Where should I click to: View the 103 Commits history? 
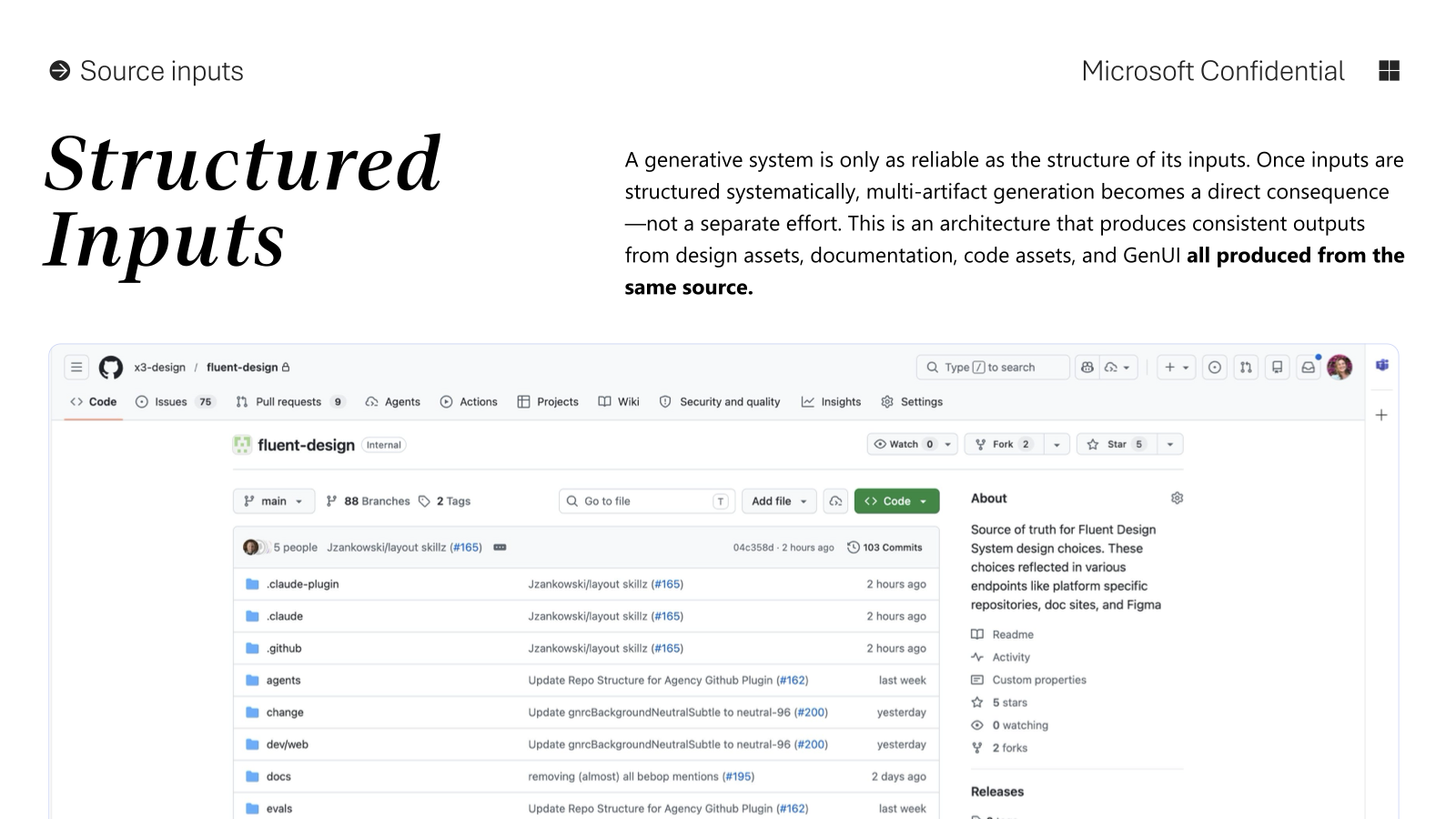point(885,547)
